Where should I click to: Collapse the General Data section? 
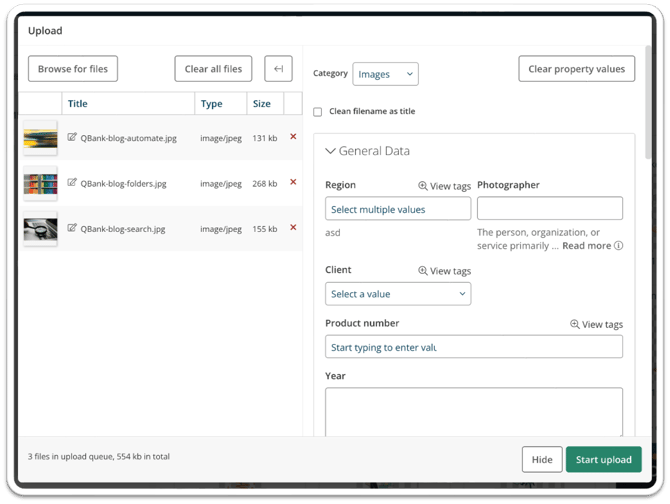tap(331, 151)
